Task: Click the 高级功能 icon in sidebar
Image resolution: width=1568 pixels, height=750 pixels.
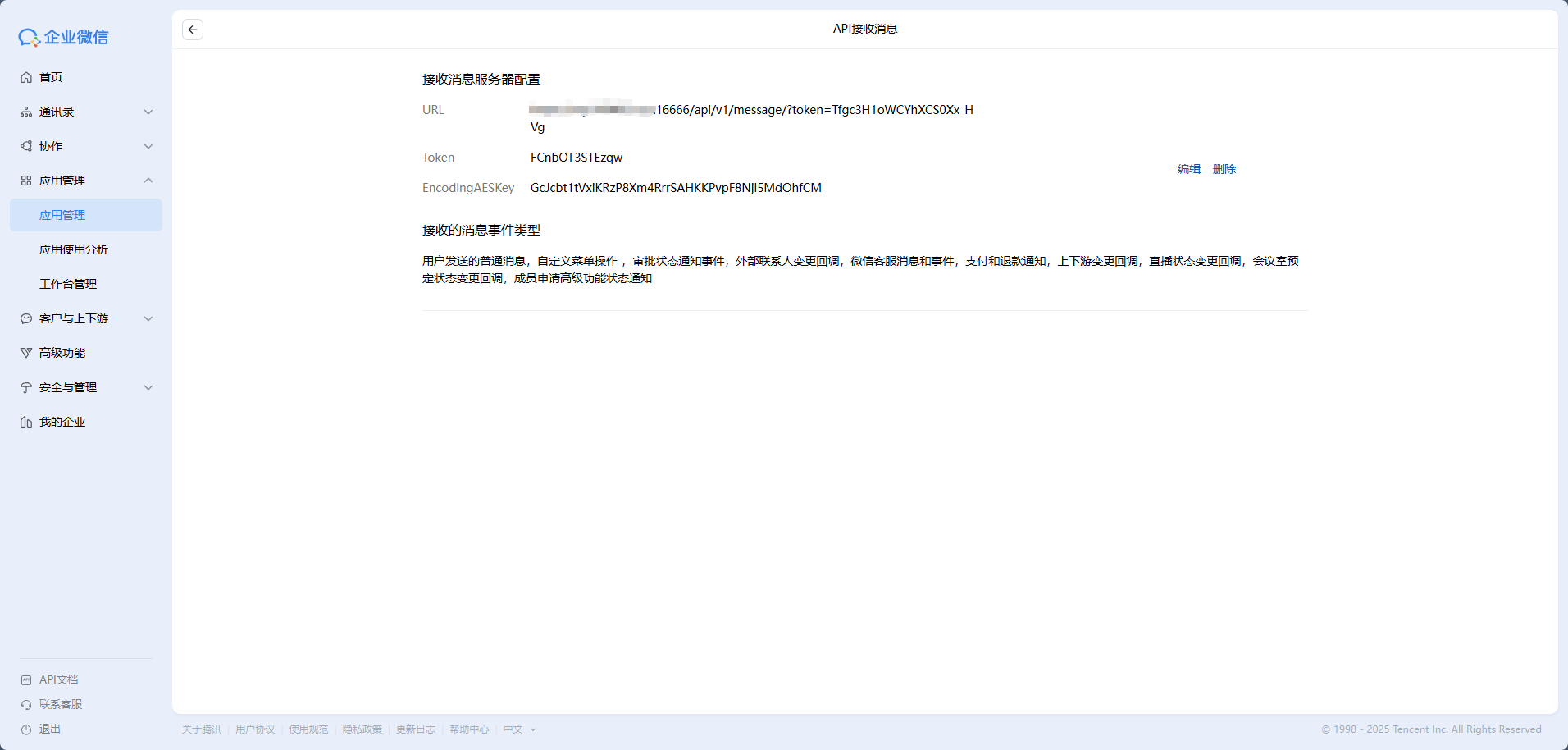Action: click(26, 353)
